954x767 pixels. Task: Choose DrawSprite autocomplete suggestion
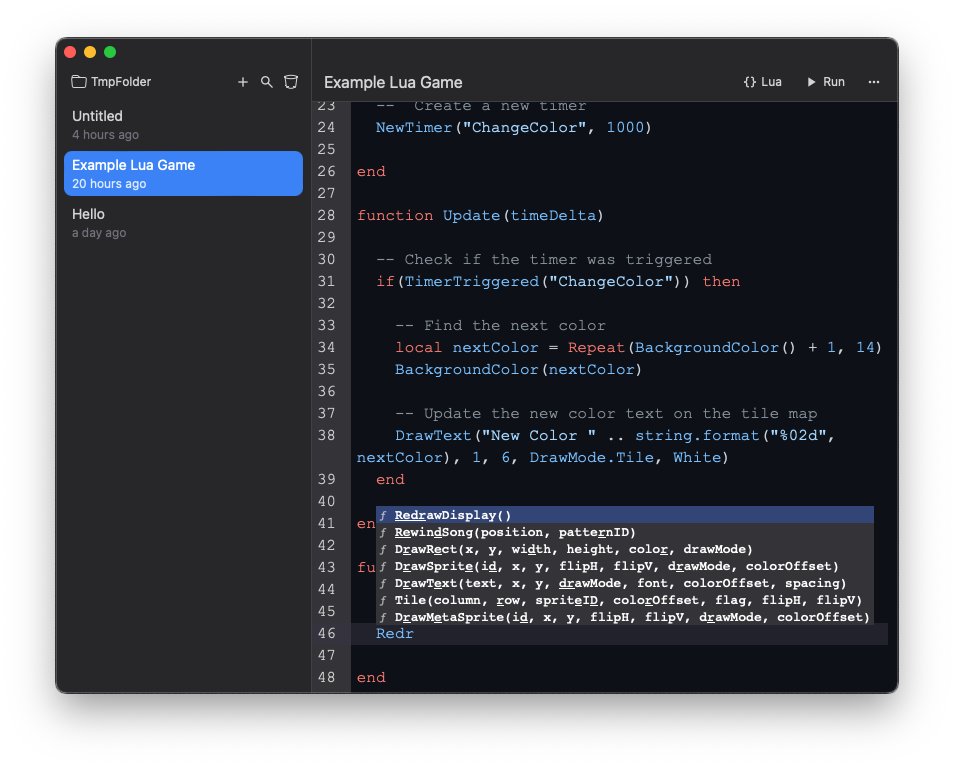coord(624,566)
